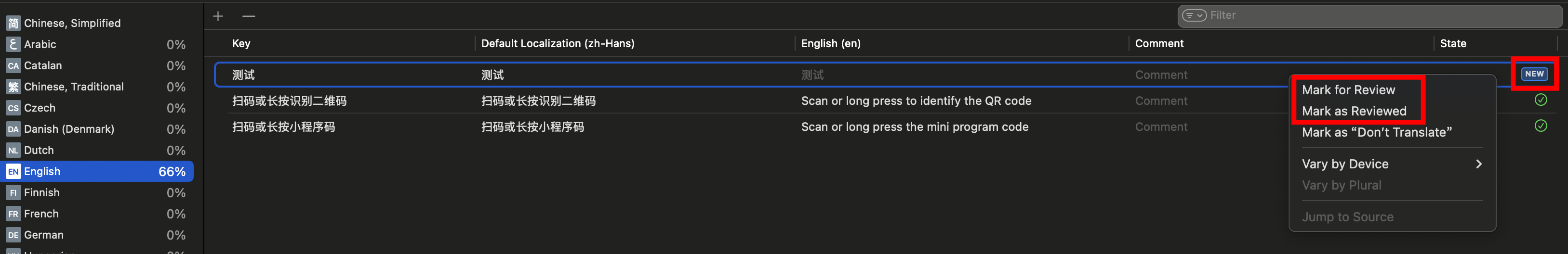
Task: Click the filter options icon in the Filter field
Action: coord(1194,16)
